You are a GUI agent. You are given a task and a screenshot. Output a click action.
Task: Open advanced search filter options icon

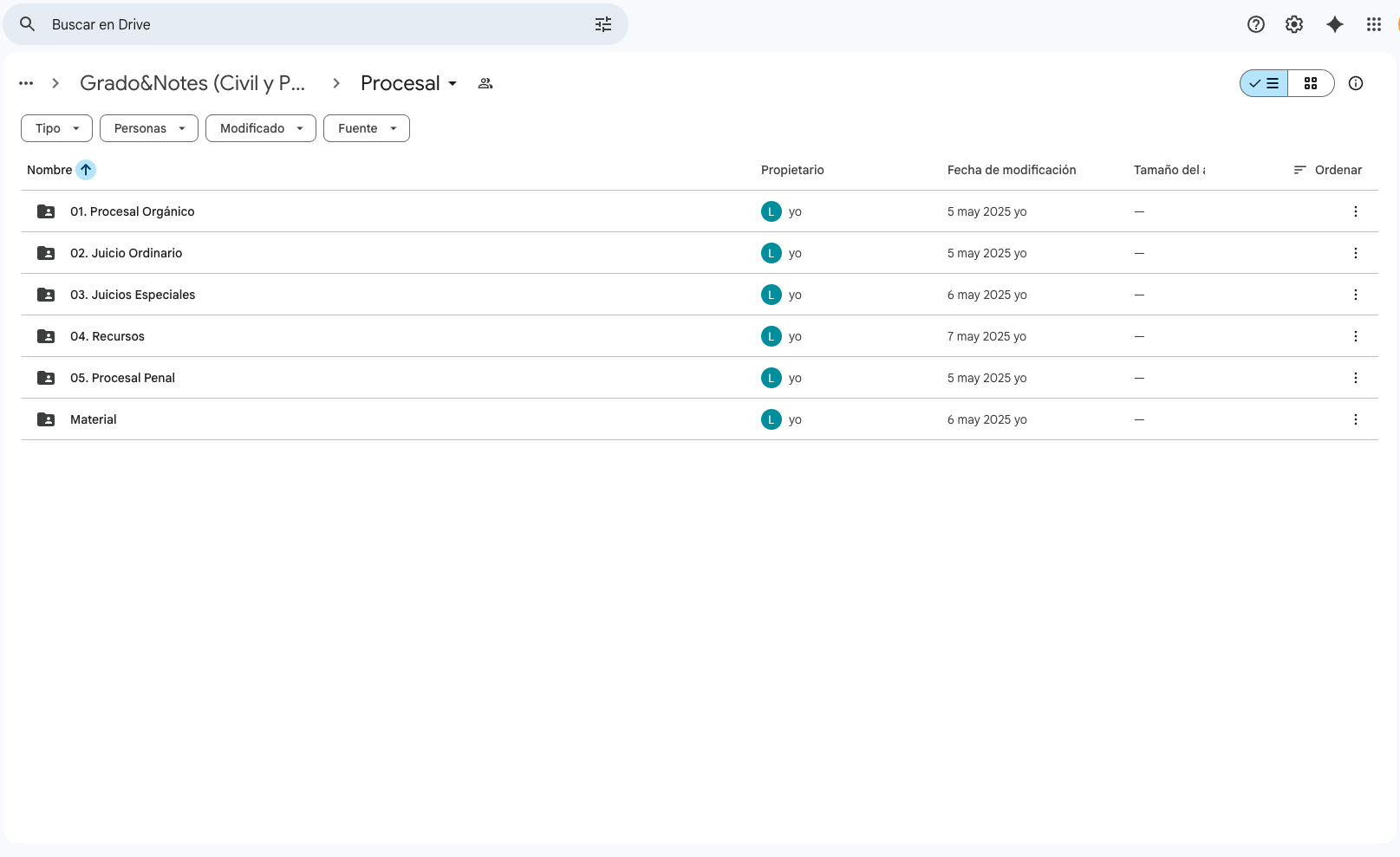(x=603, y=24)
